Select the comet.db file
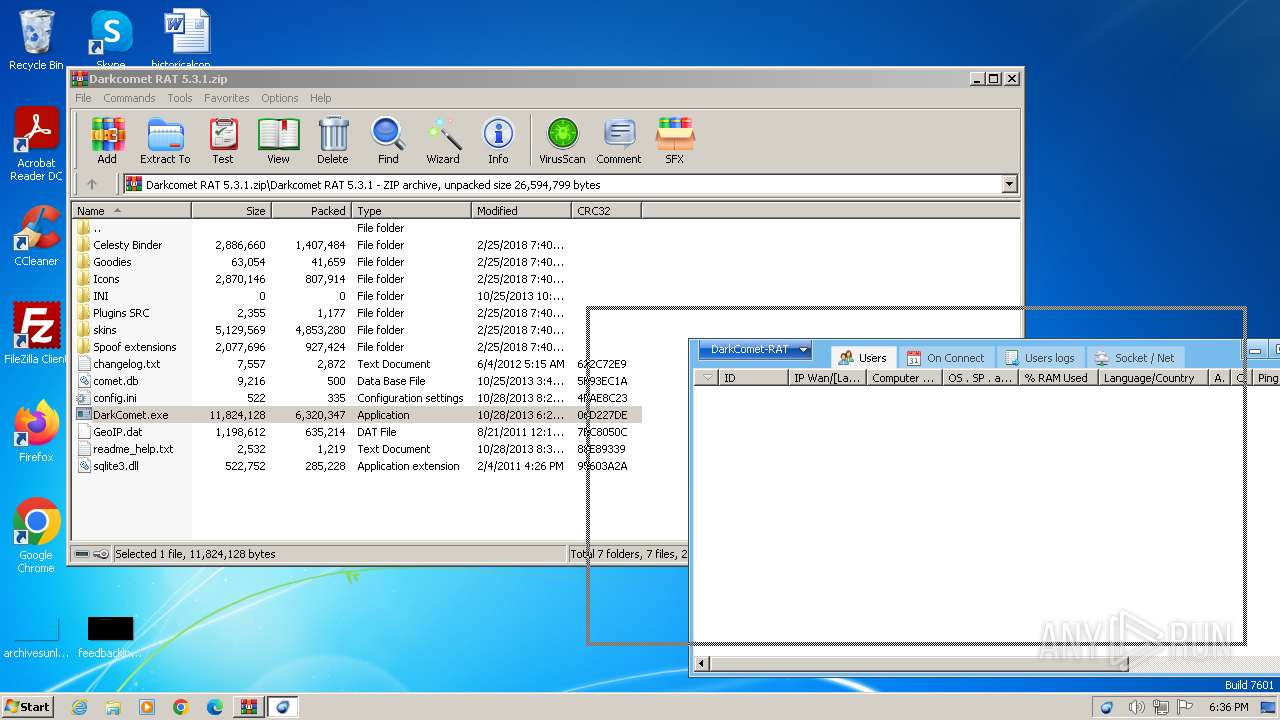 pos(115,381)
